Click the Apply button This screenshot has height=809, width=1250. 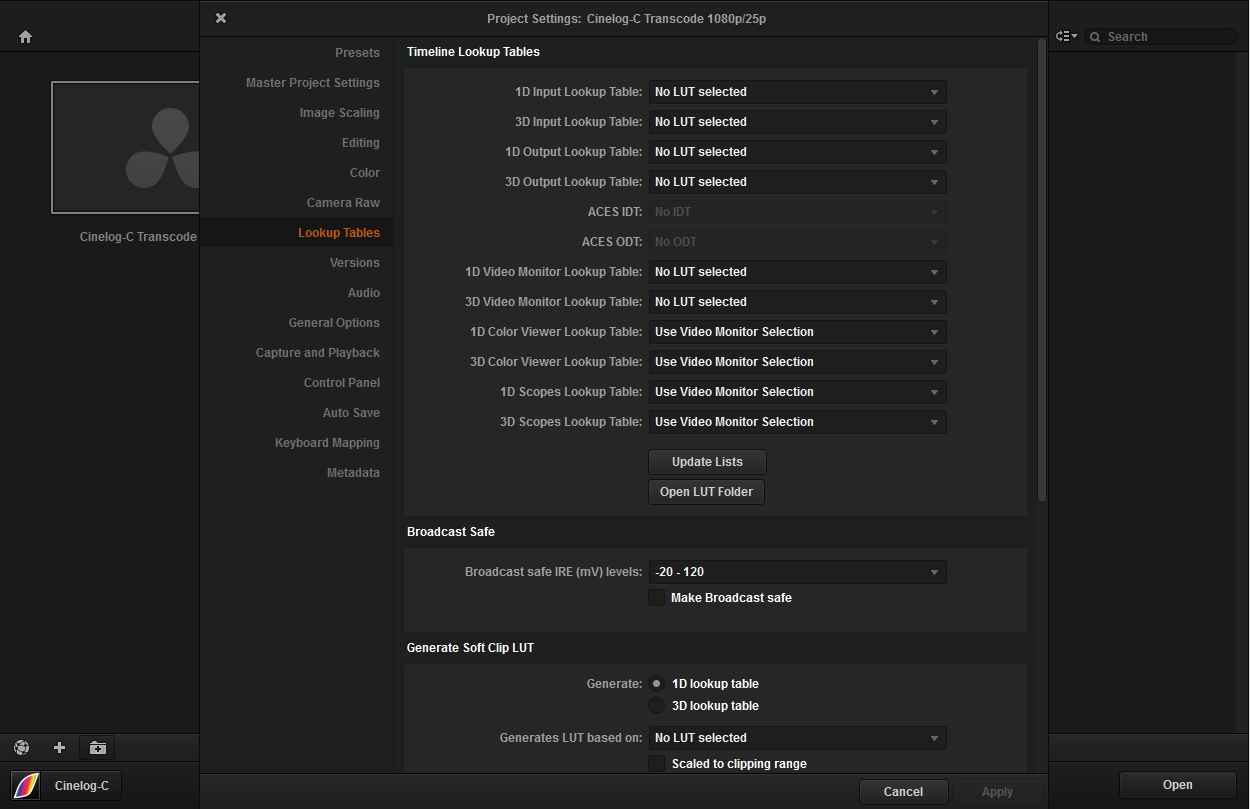coord(997,792)
